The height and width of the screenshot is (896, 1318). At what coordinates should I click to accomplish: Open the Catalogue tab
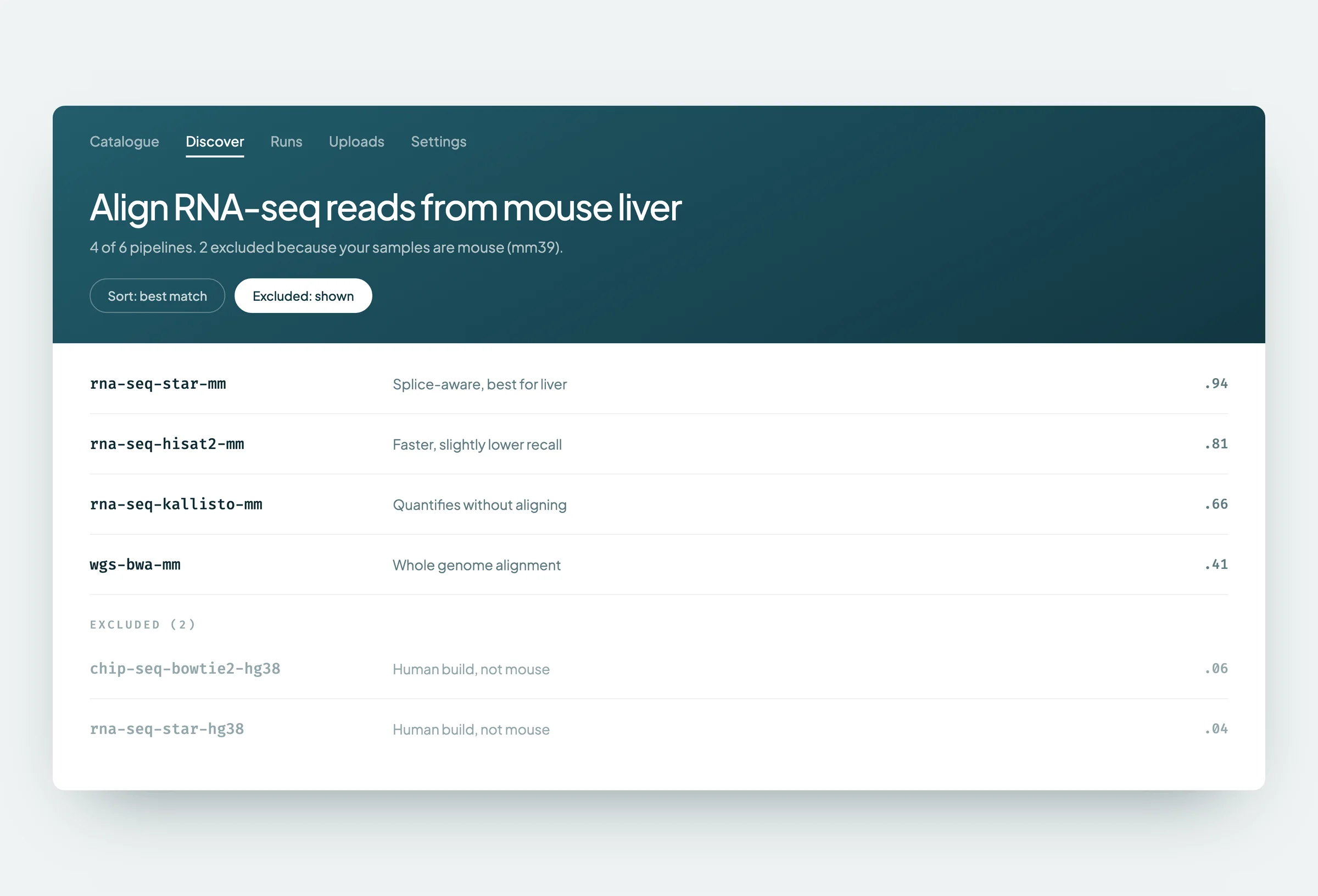click(124, 142)
